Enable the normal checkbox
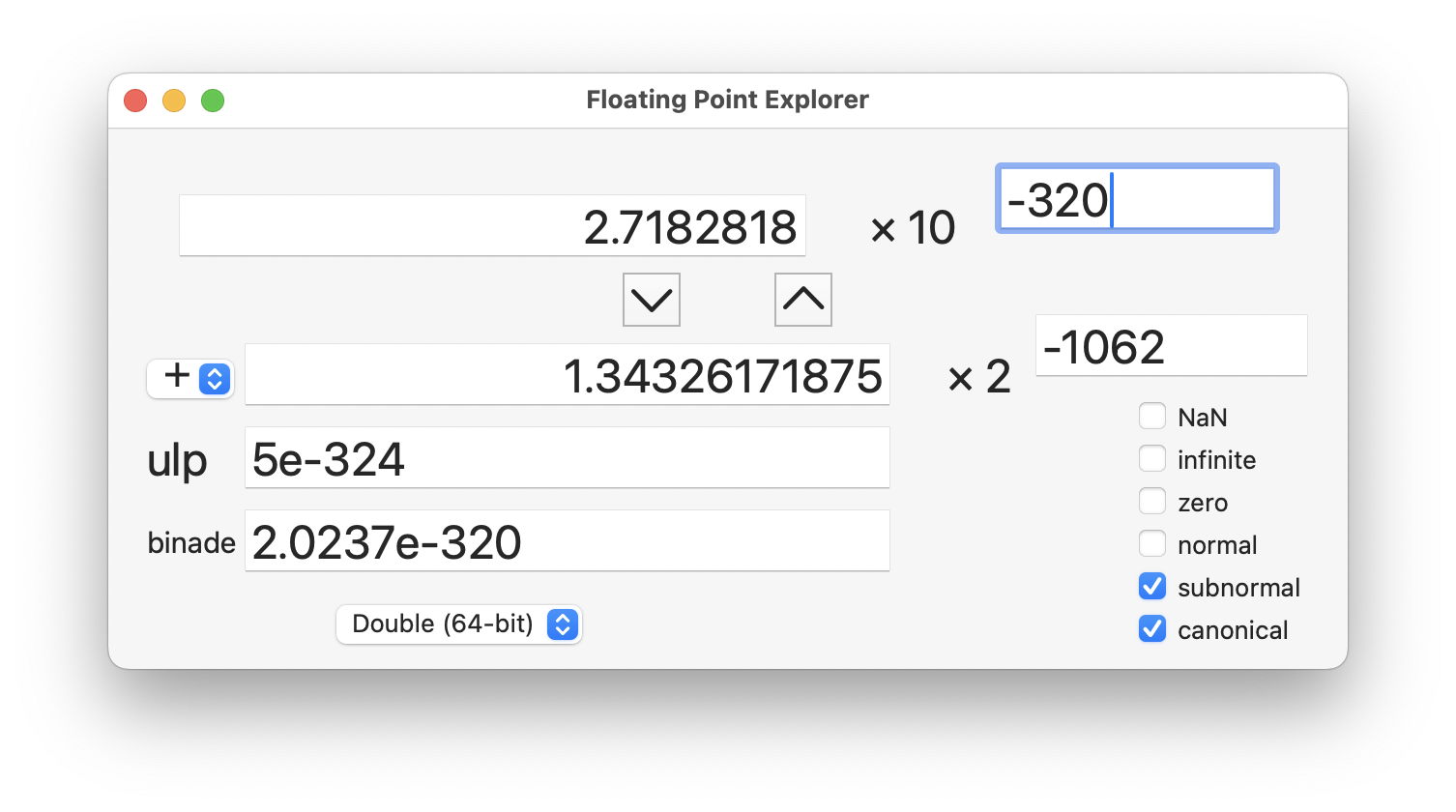This screenshot has height=812, width=1456. pyautogui.click(x=1152, y=543)
